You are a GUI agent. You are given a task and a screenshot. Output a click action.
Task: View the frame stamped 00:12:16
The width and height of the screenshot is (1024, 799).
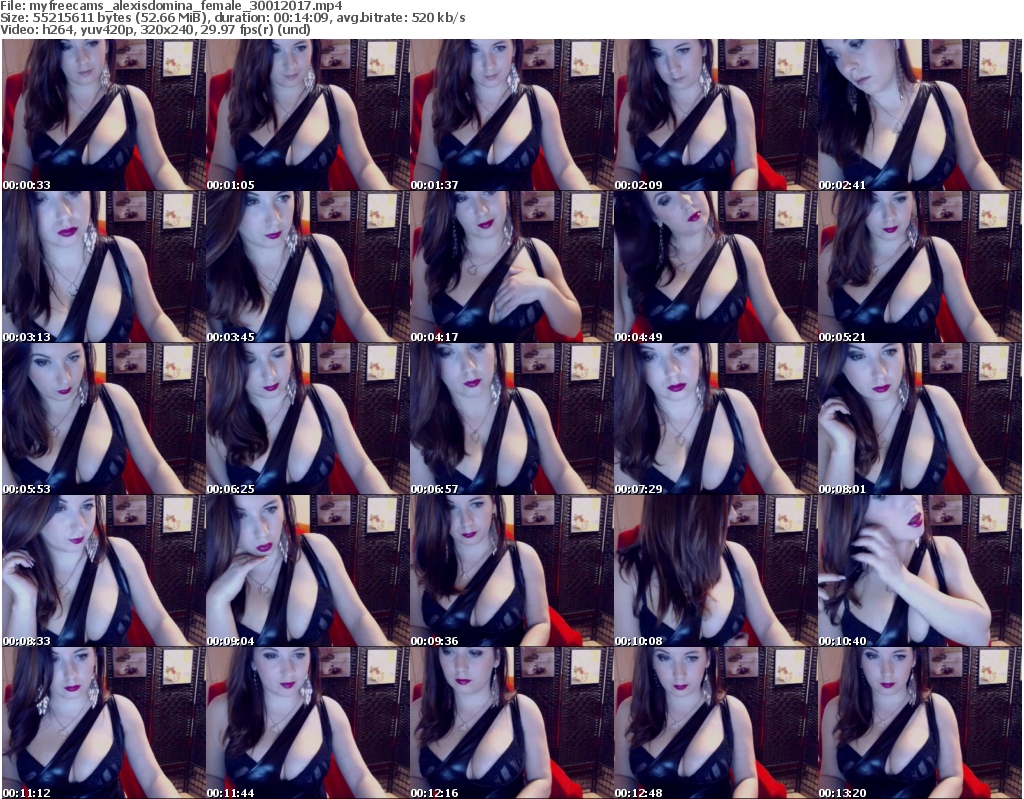(511, 723)
